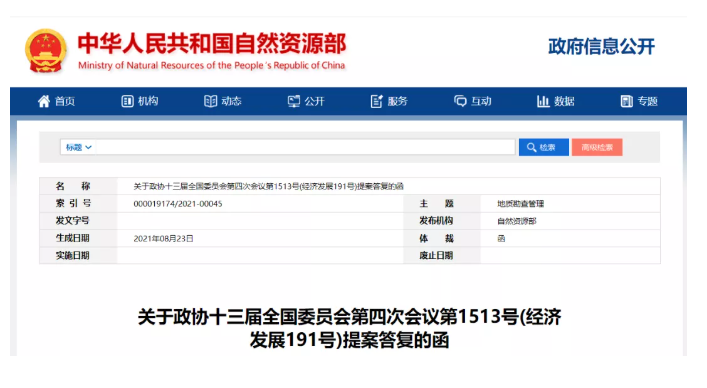Screen dimensions: 707x388
Task: Click the 政府信息公开 heading
Action: (x=601, y=46)
